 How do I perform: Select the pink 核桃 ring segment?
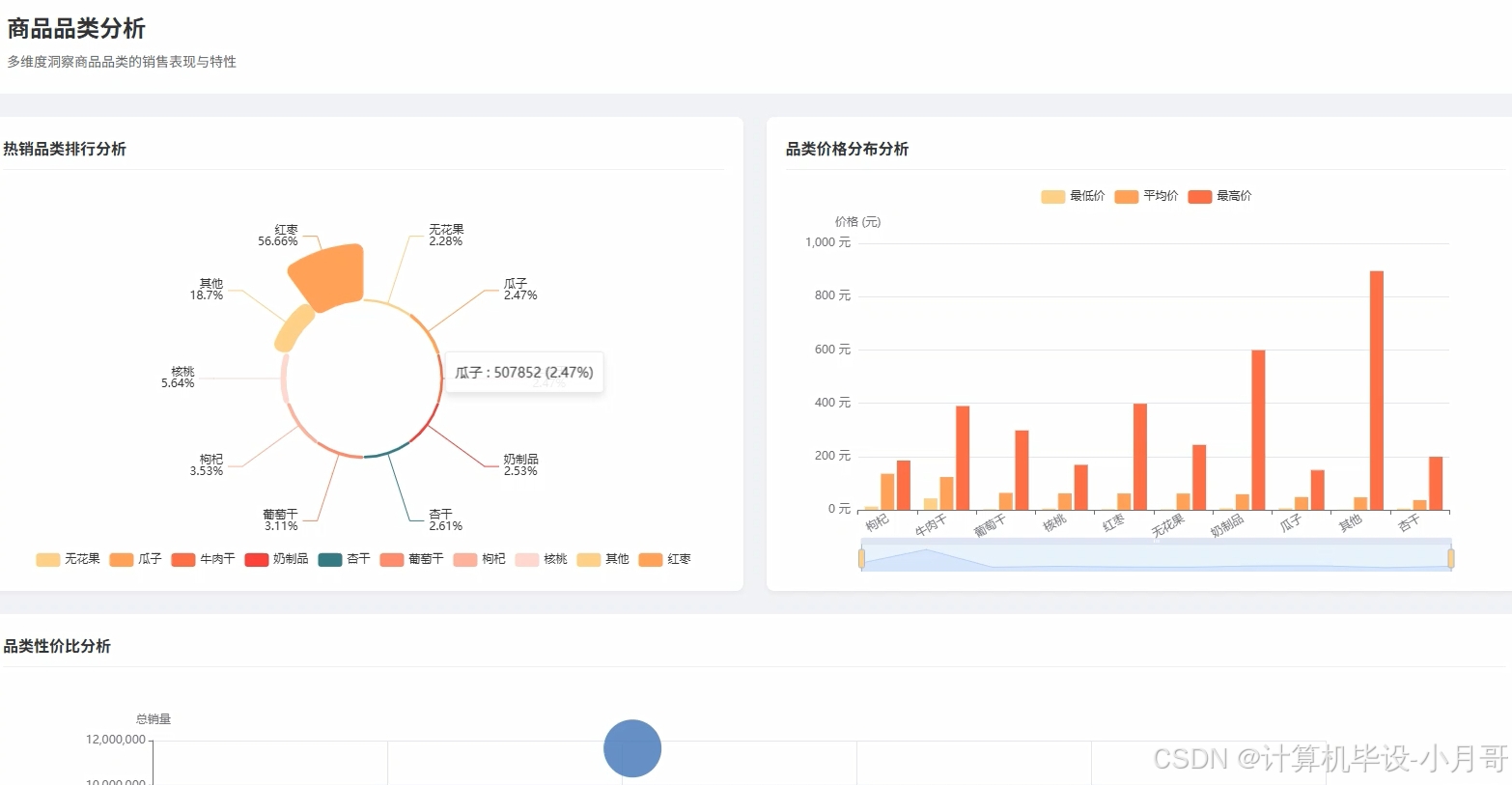[285, 378]
